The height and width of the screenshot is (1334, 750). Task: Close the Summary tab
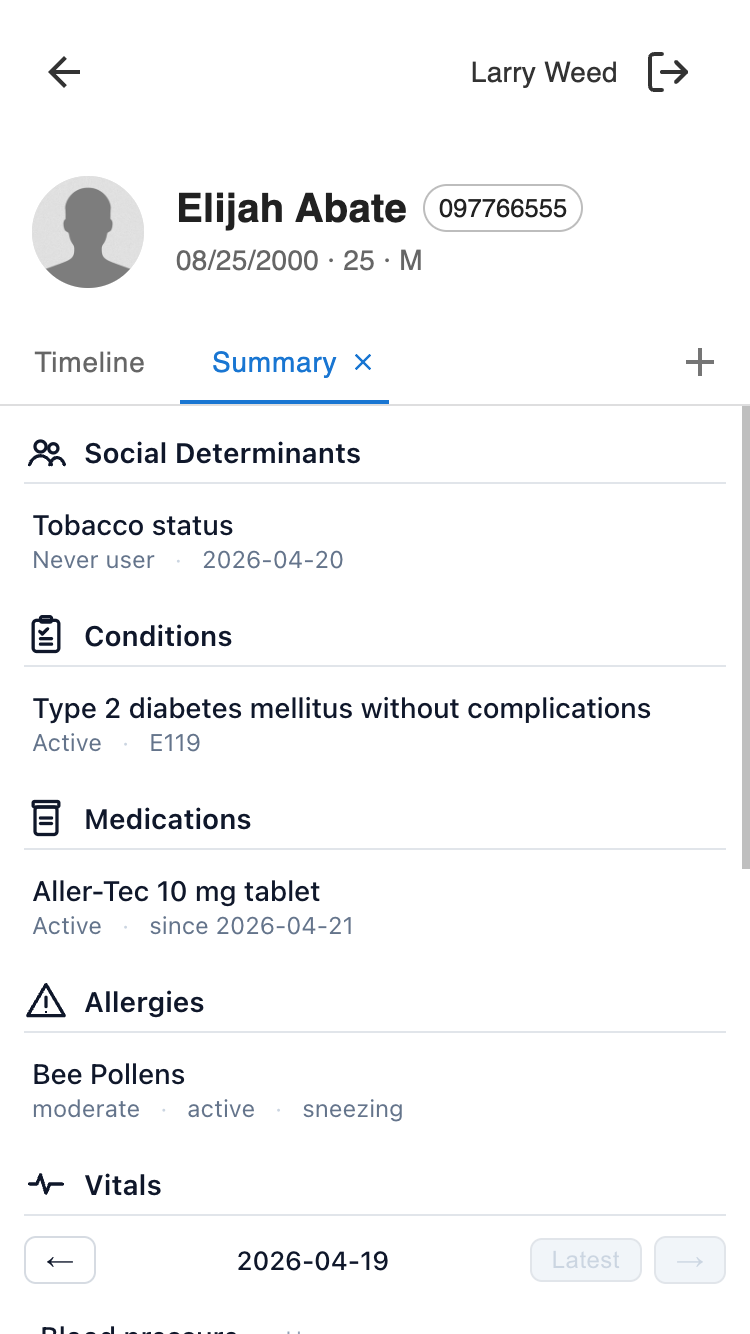click(x=363, y=362)
